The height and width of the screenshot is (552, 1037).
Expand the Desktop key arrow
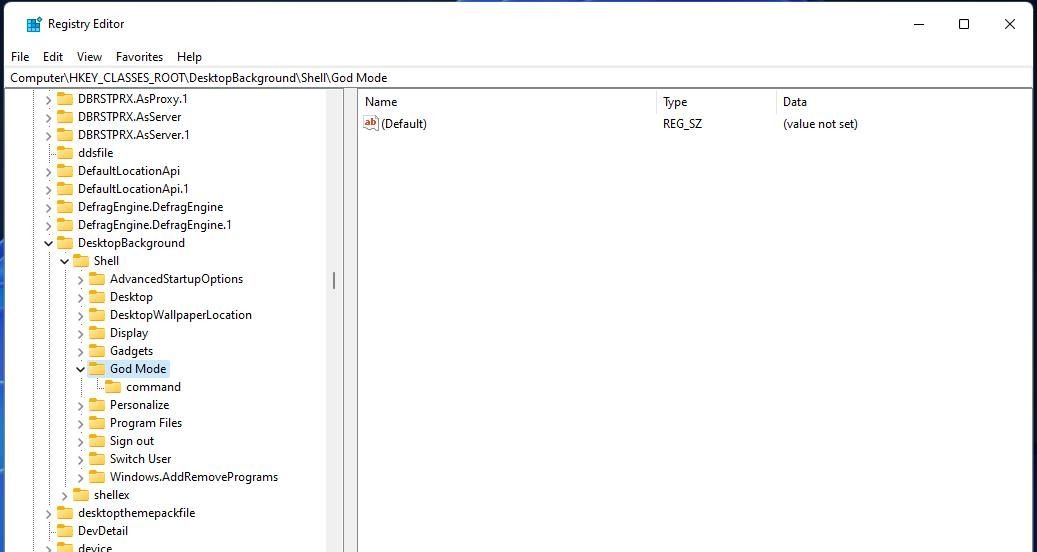(80, 297)
